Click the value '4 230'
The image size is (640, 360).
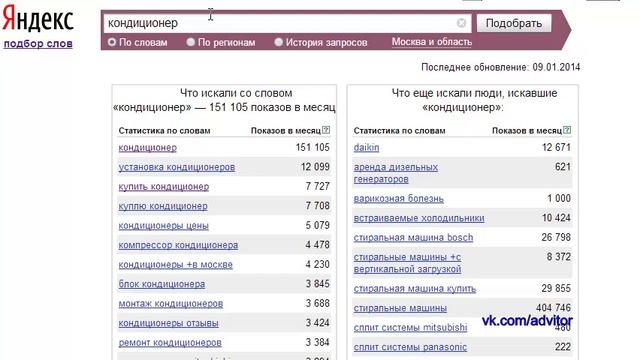(x=318, y=264)
